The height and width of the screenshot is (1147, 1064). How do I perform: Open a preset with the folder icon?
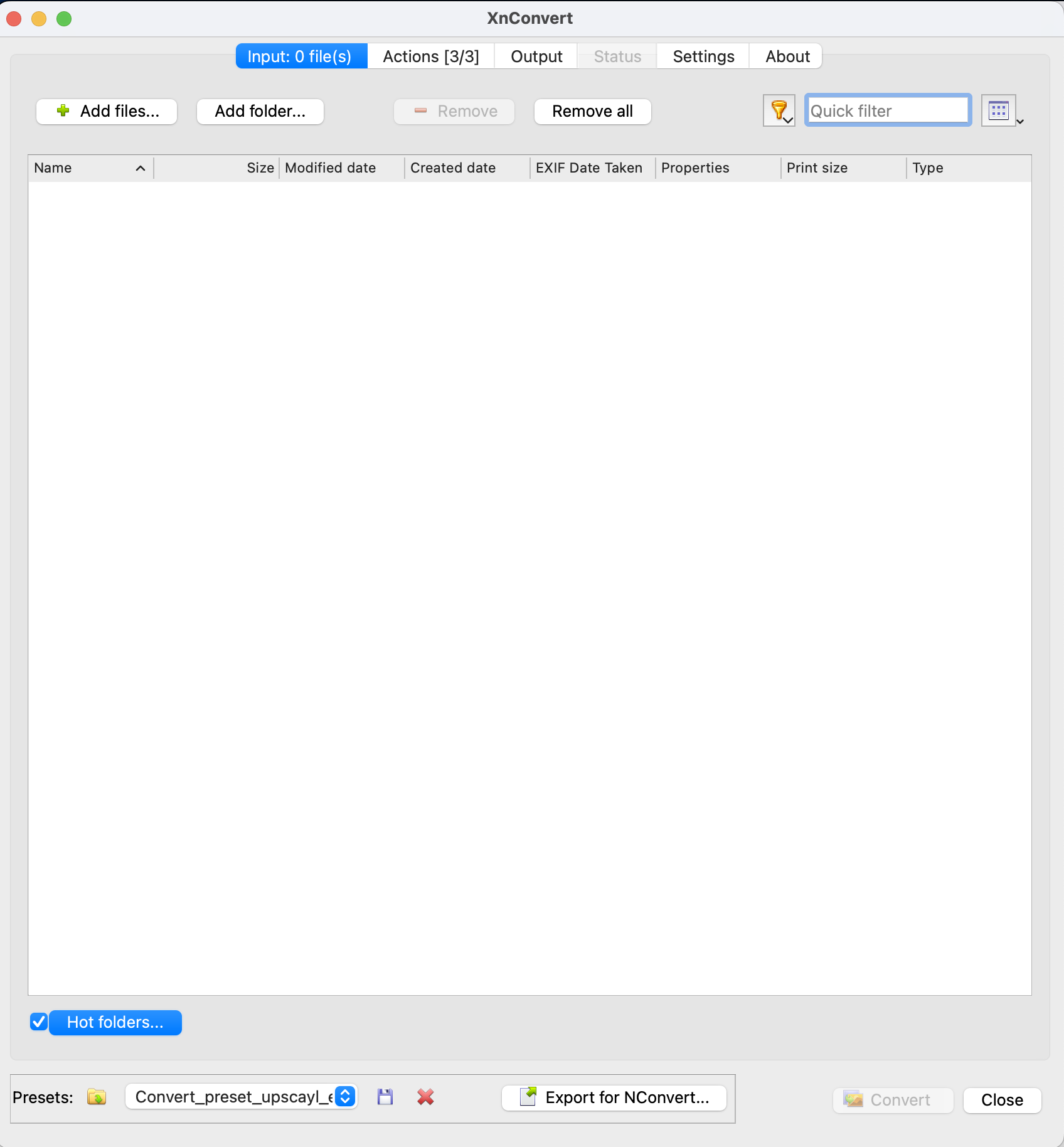96,1097
